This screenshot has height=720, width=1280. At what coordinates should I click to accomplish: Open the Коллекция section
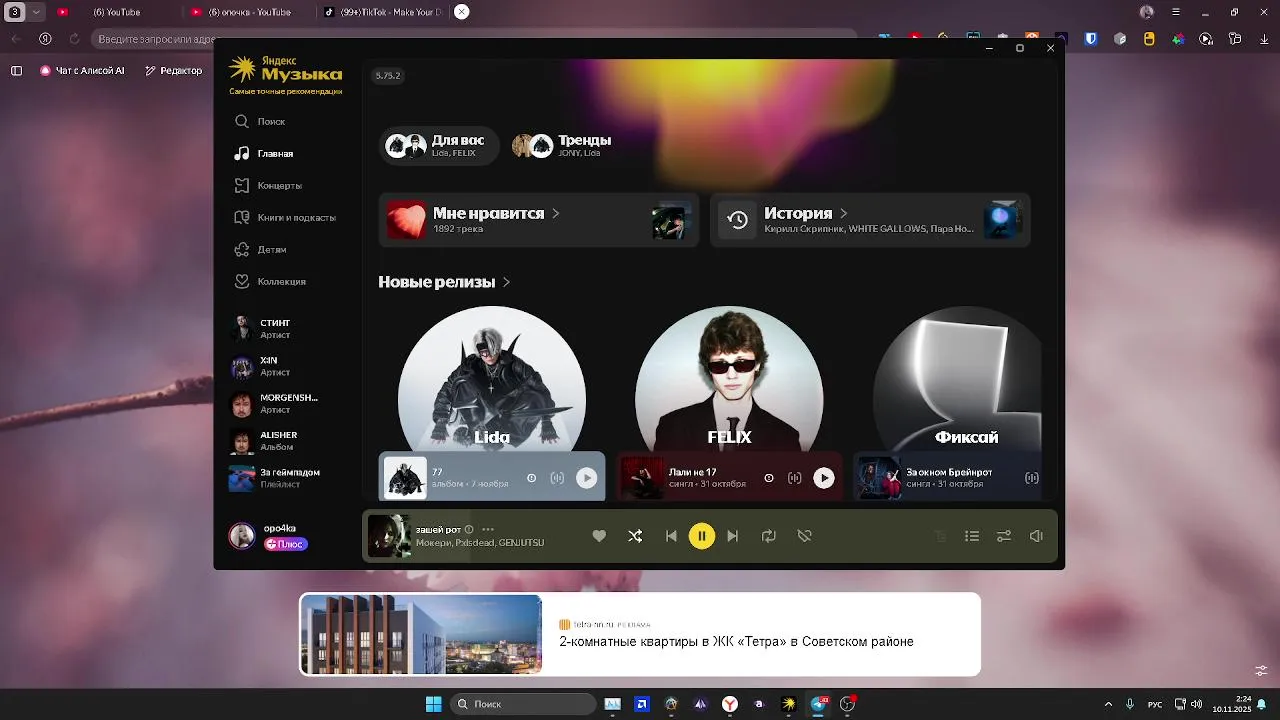pyautogui.click(x=270, y=281)
